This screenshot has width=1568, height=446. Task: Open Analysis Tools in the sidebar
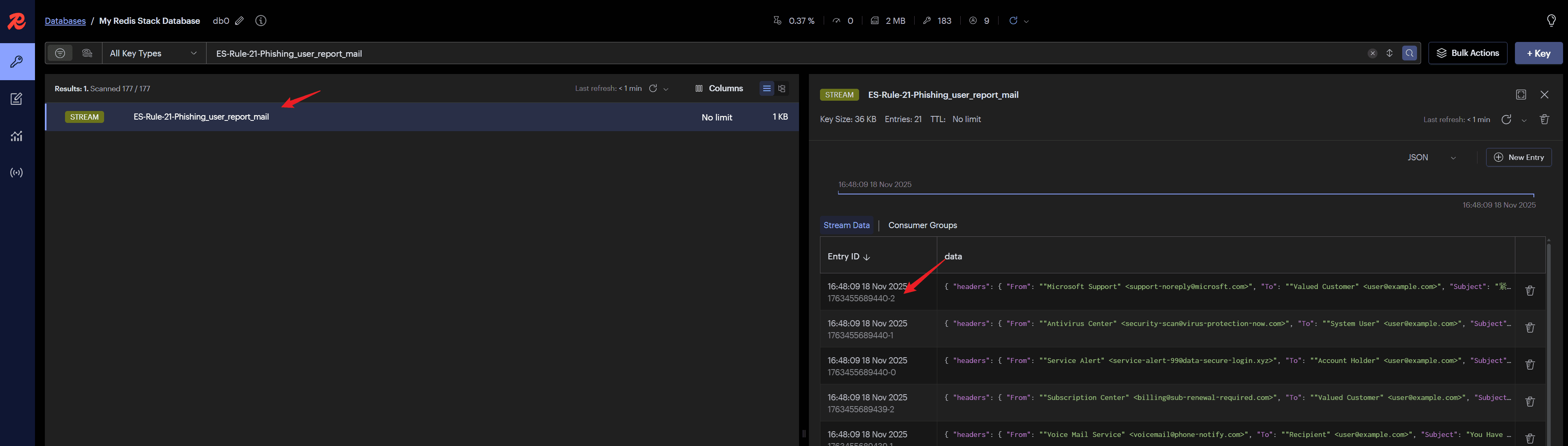point(16,136)
